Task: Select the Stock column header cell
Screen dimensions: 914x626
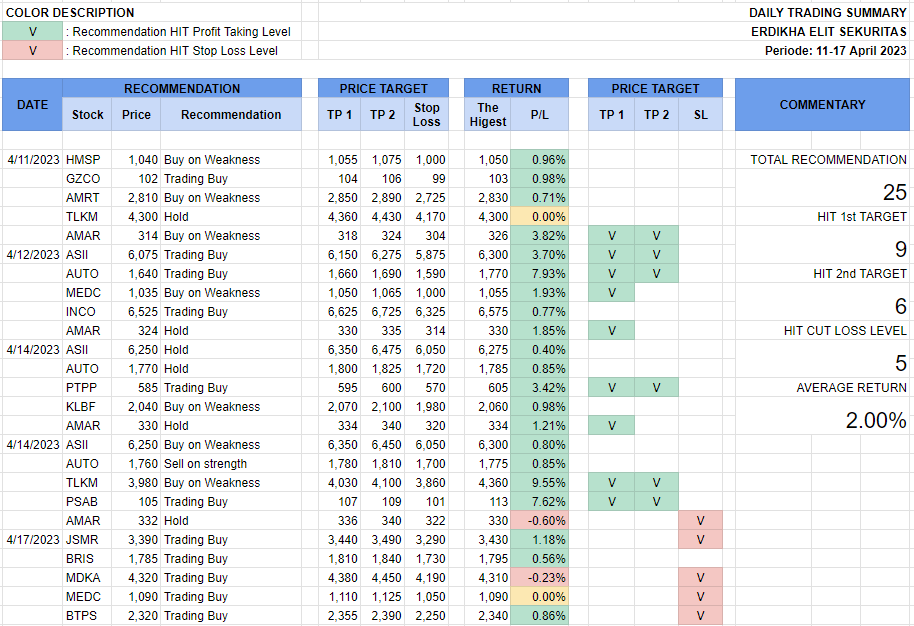Action: (88, 115)
